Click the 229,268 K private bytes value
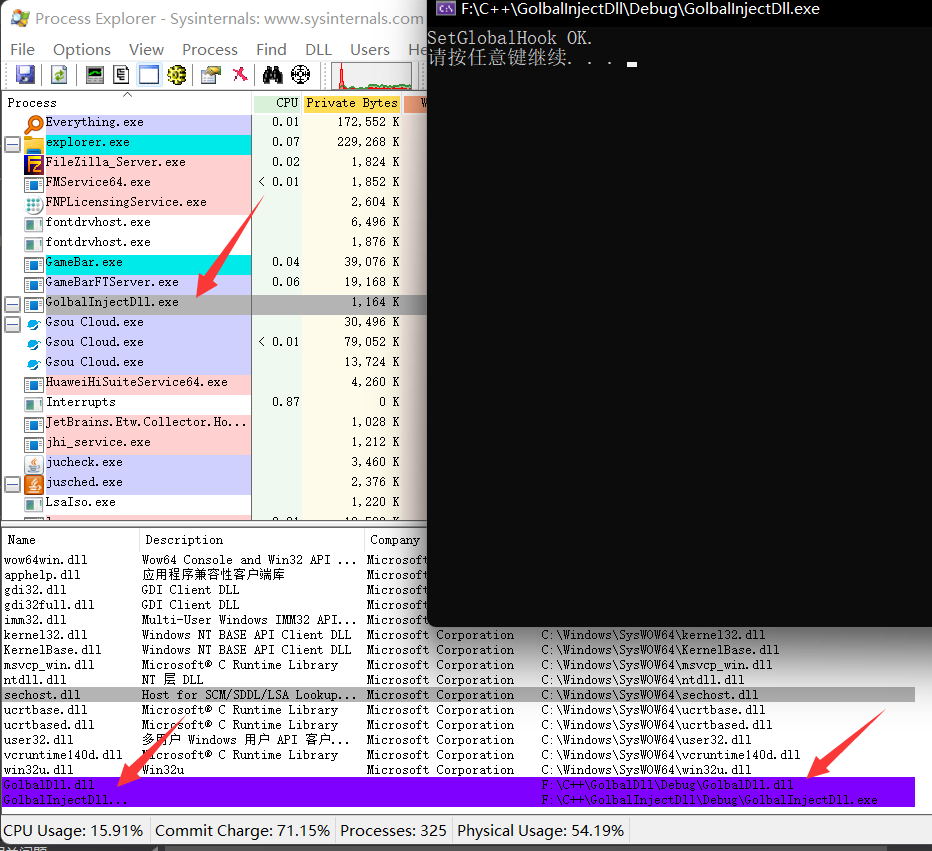Viewport: 932px width, 851px height. tap(369, 142)
